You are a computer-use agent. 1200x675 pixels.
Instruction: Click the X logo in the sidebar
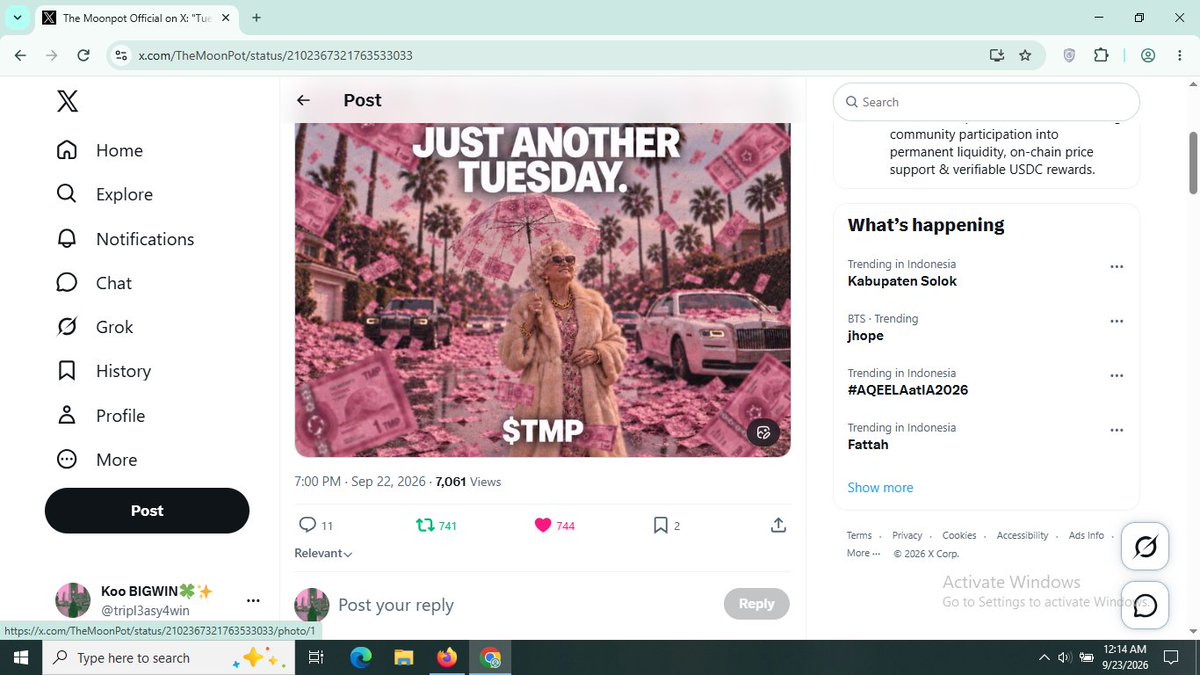[67, 101]
